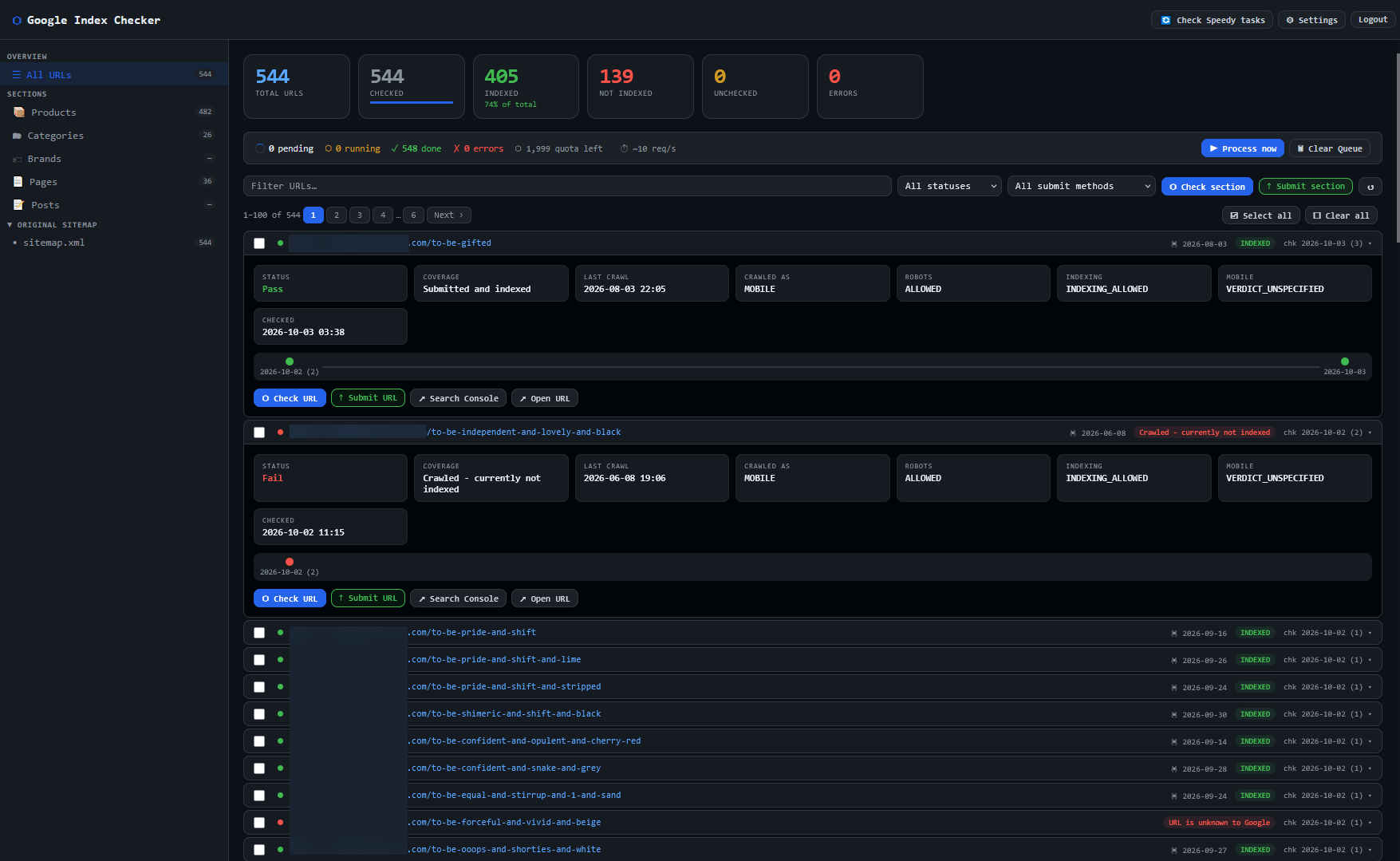Image resolution: width=1400 pixels, height=861 pixels.
Task: Click the All URLs list icon
Action: pyautogui.click(x=17, y=75)
